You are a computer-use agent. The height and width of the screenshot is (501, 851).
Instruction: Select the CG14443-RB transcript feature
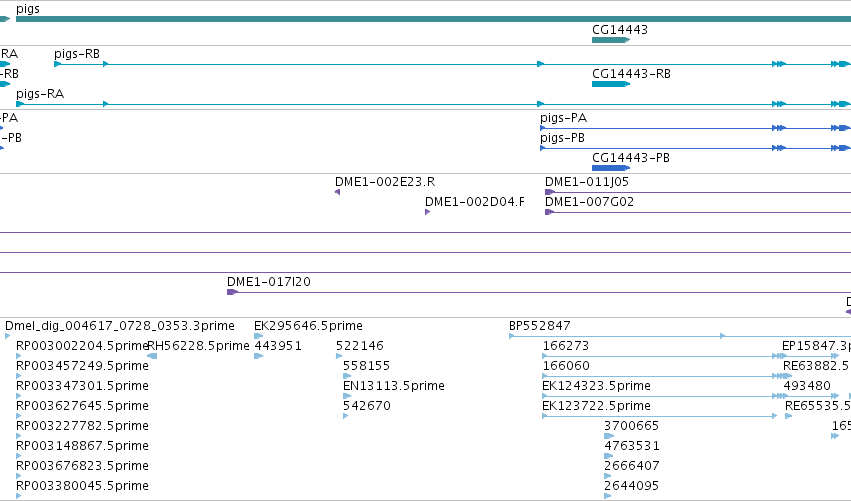click(x=611, y=84)
